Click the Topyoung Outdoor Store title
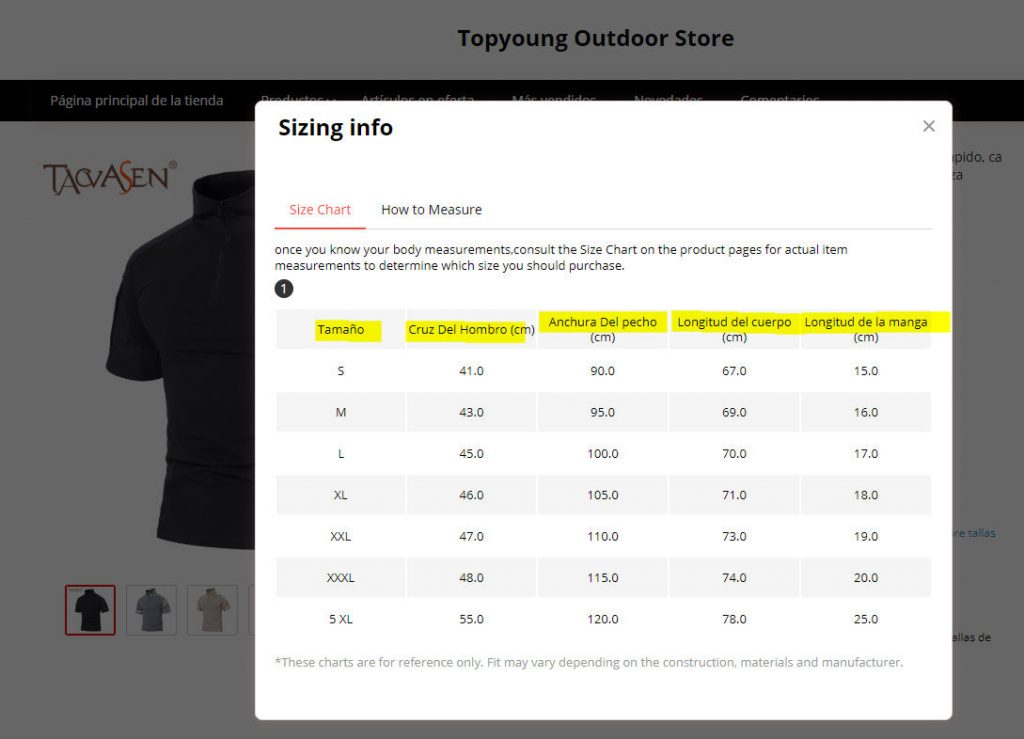 coord(595,39)
